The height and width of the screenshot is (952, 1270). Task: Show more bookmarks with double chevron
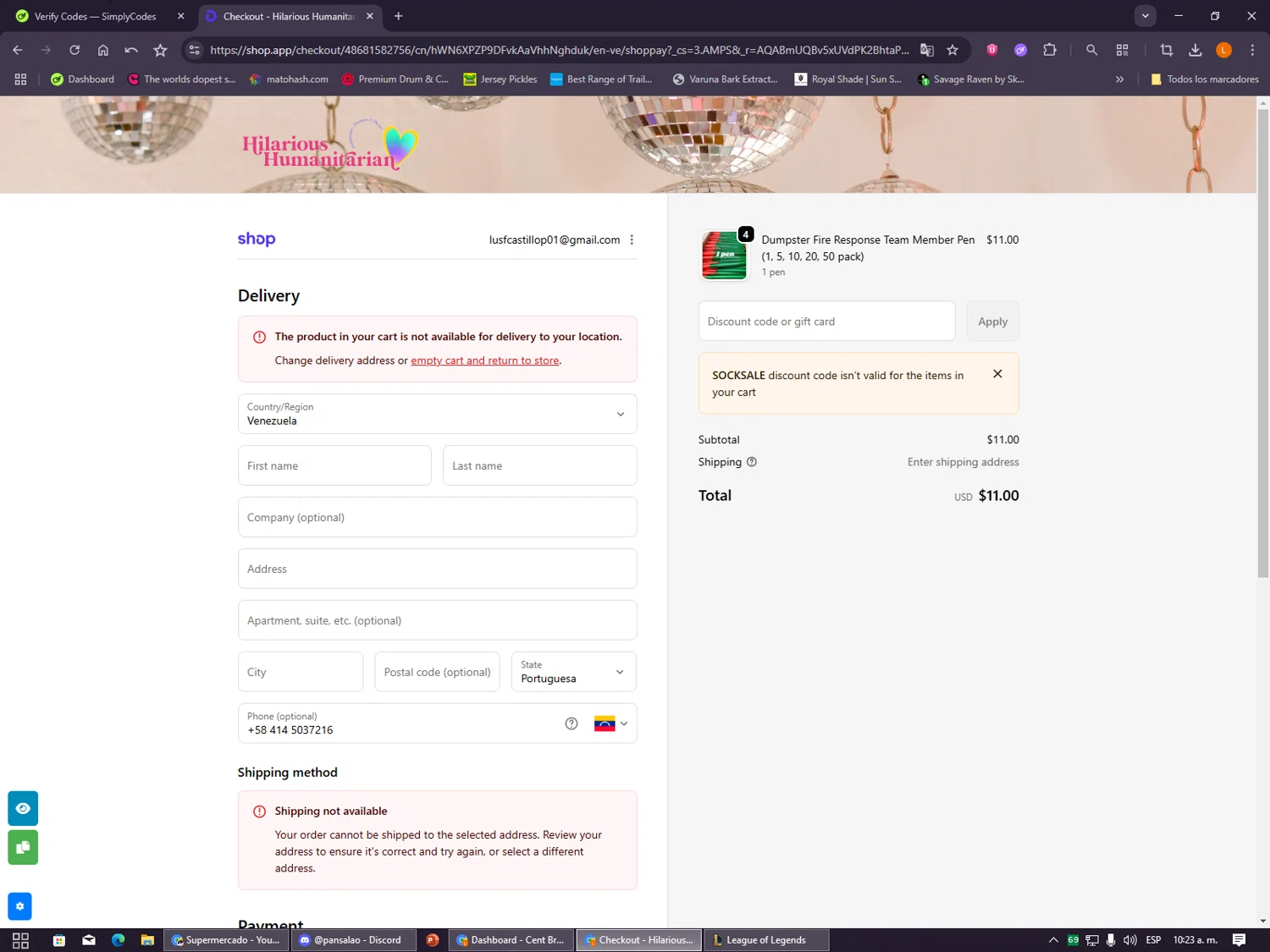click(1119, 79)
